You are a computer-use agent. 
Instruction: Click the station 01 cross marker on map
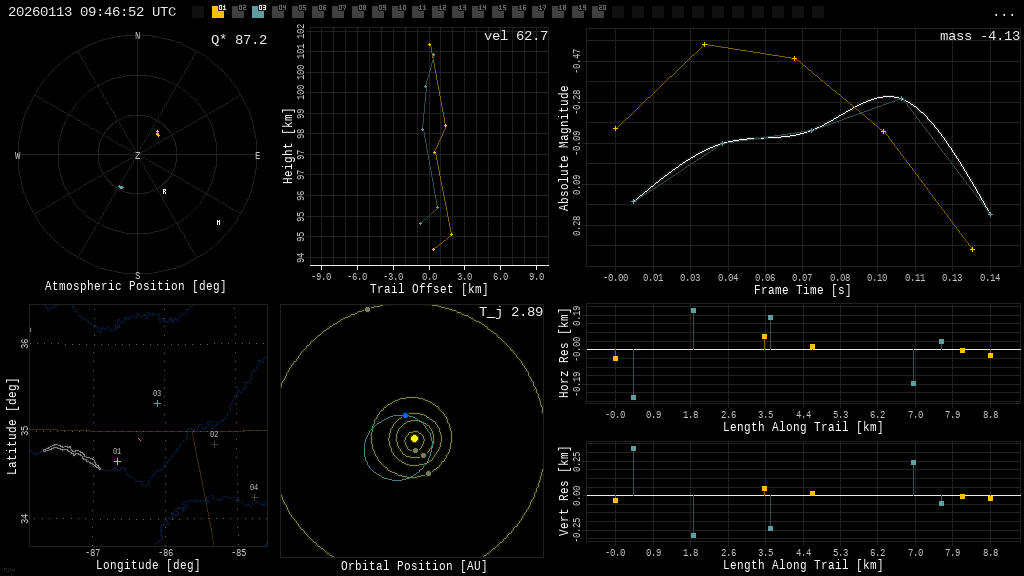coord(117,461)
